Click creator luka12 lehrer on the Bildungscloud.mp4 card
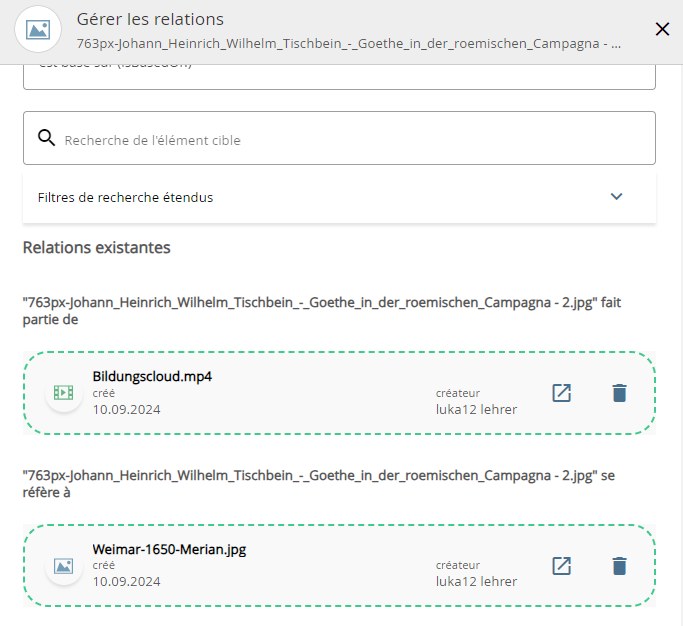Screen dimensions: 683x626 tap(476, 409)
